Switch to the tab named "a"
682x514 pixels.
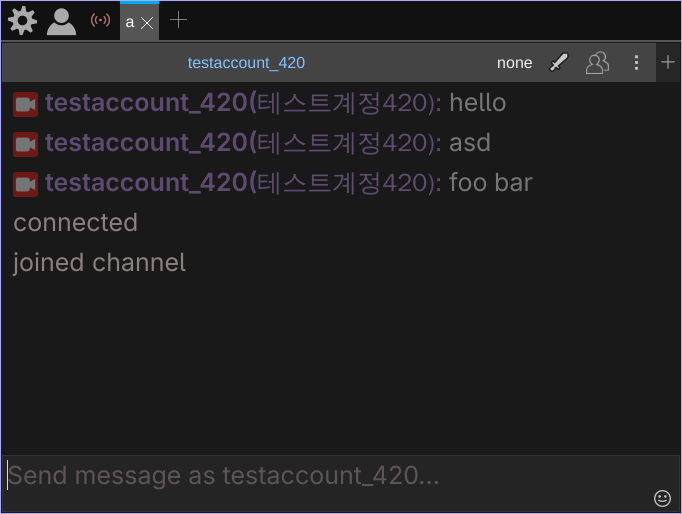coord(129,21)
